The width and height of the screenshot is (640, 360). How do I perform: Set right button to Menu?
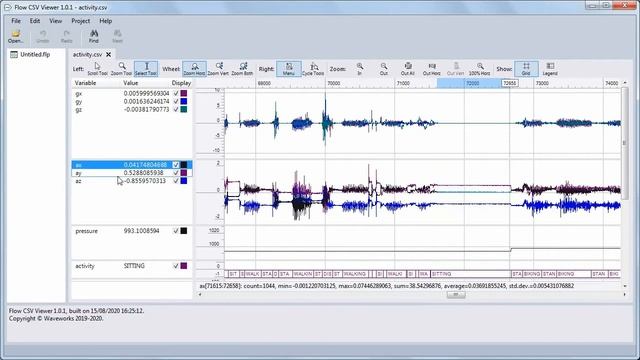(289, 69)
